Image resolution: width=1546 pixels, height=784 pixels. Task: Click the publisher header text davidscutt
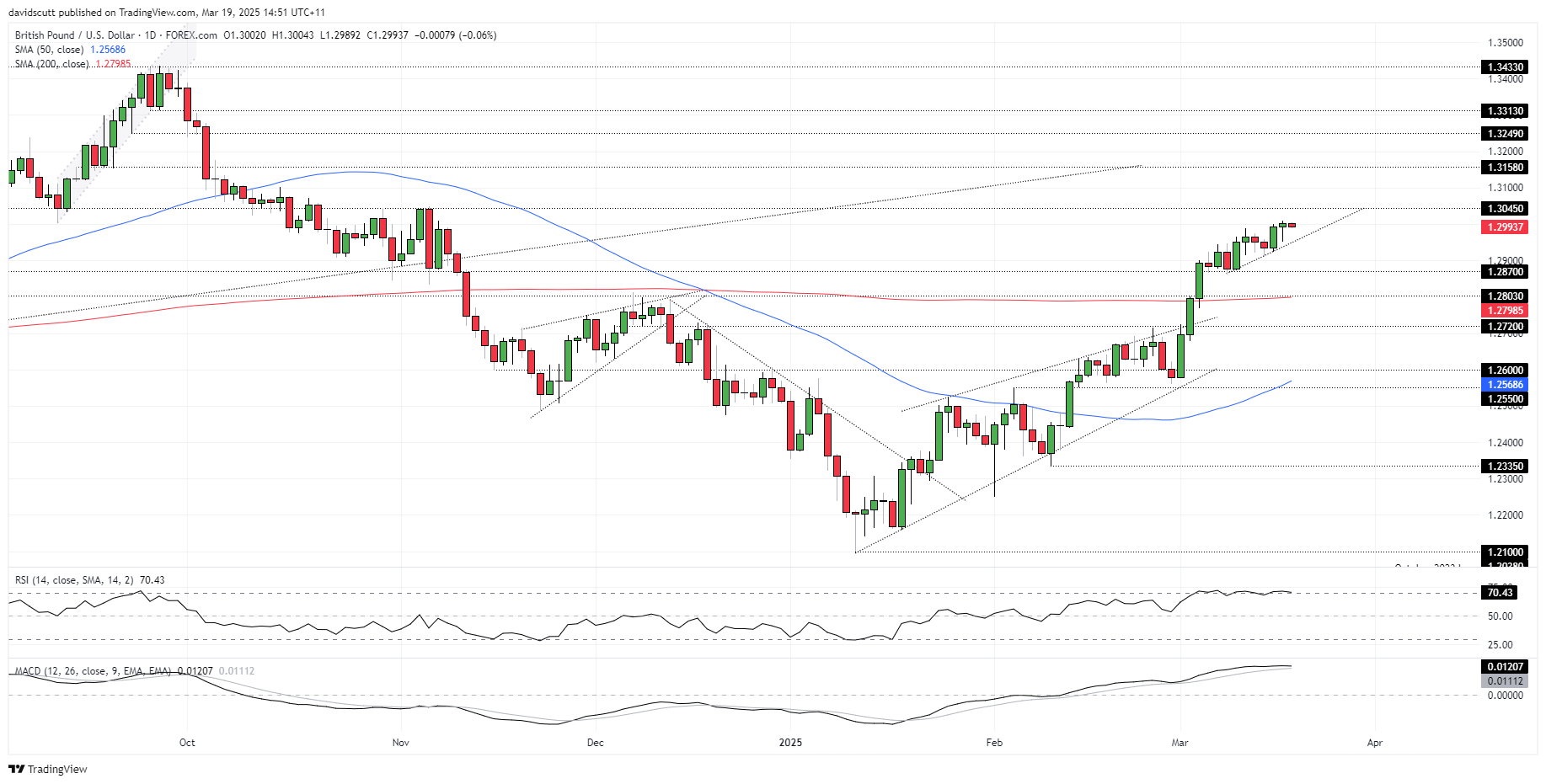click(x=32, y=13)
